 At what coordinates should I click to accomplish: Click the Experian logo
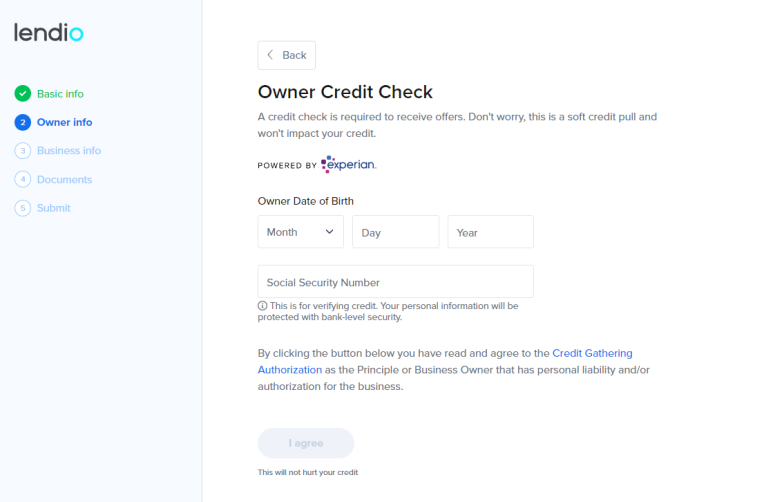point(349,164)
